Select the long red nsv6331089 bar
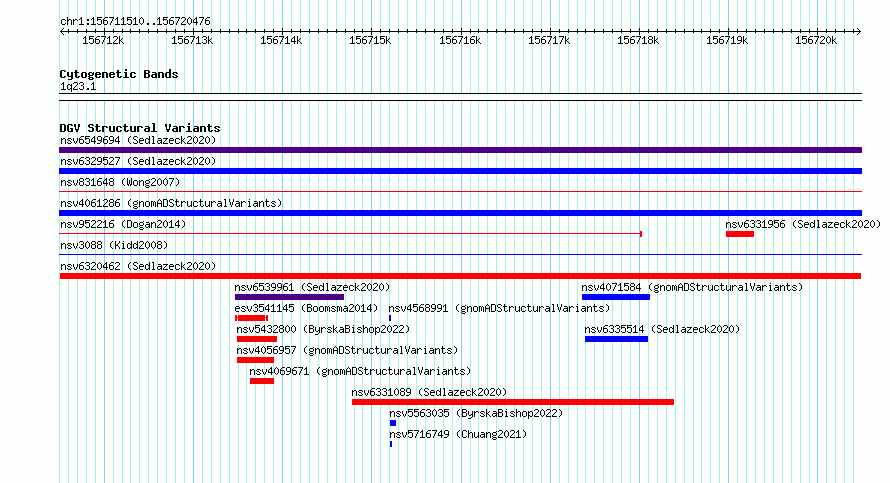This screenshot has height=483, width=890. click(x=513, y=402)
